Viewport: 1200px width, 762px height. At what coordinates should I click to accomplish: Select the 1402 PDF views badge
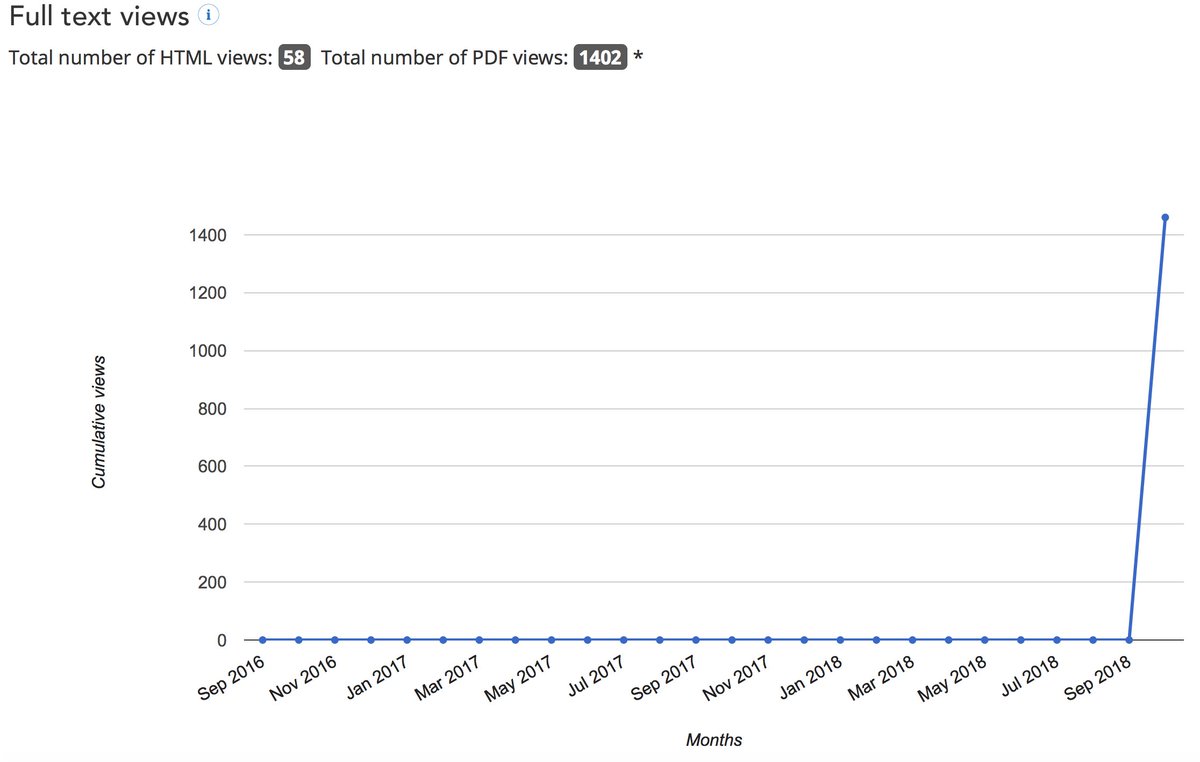click(600, 58)
